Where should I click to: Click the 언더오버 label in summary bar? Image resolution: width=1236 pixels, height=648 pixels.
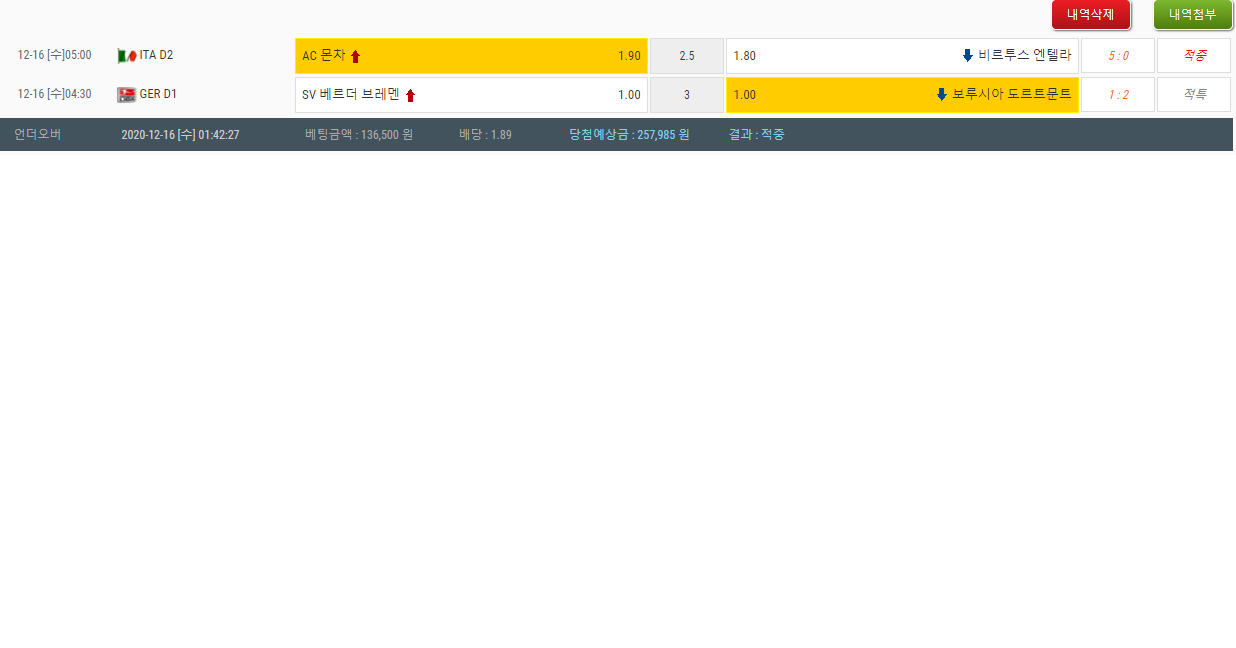click(x=37, y=134)
